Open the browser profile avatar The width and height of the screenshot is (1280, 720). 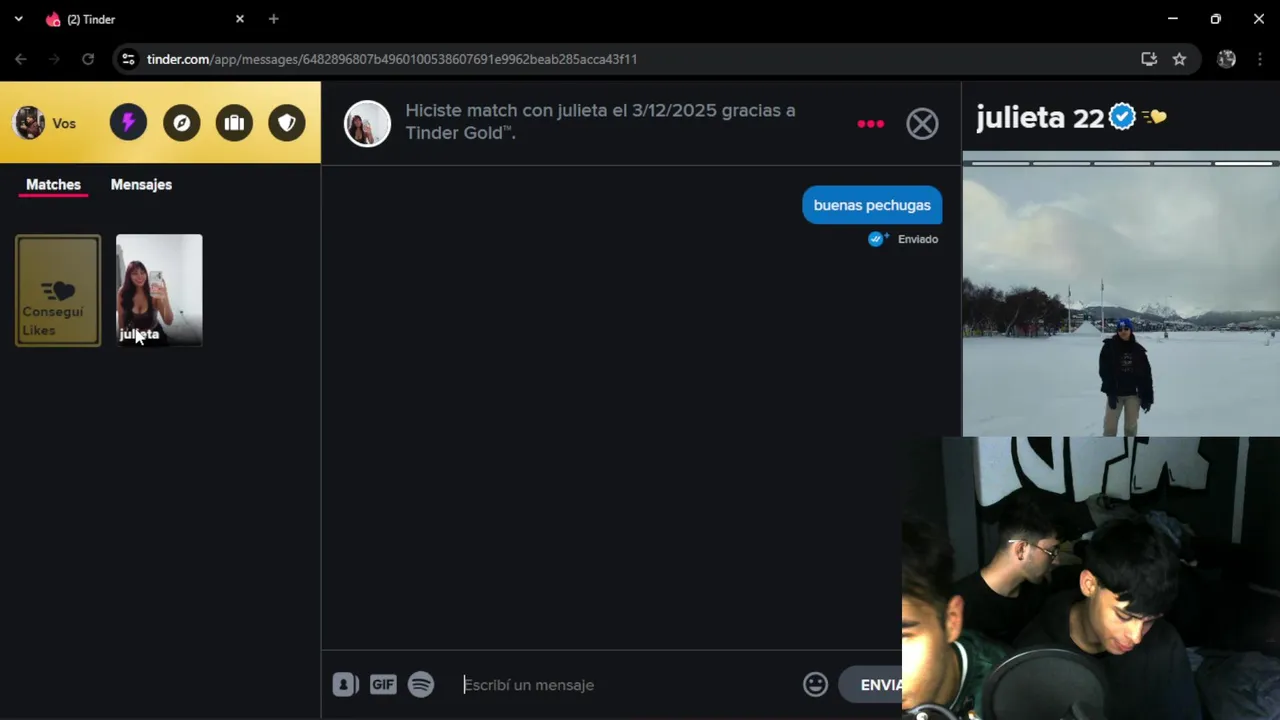1226,59
